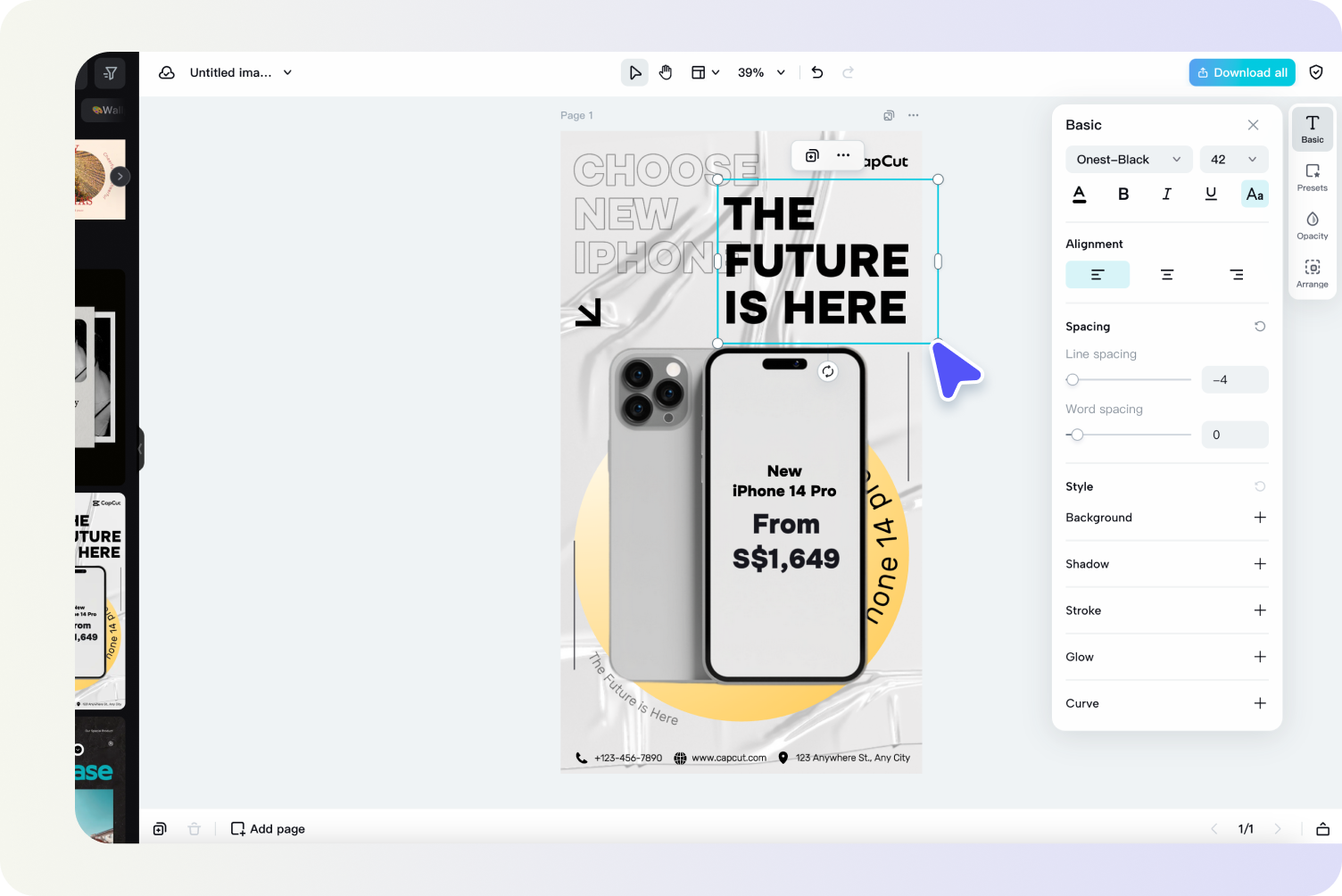Enable italic formatting

(1167, 194)
